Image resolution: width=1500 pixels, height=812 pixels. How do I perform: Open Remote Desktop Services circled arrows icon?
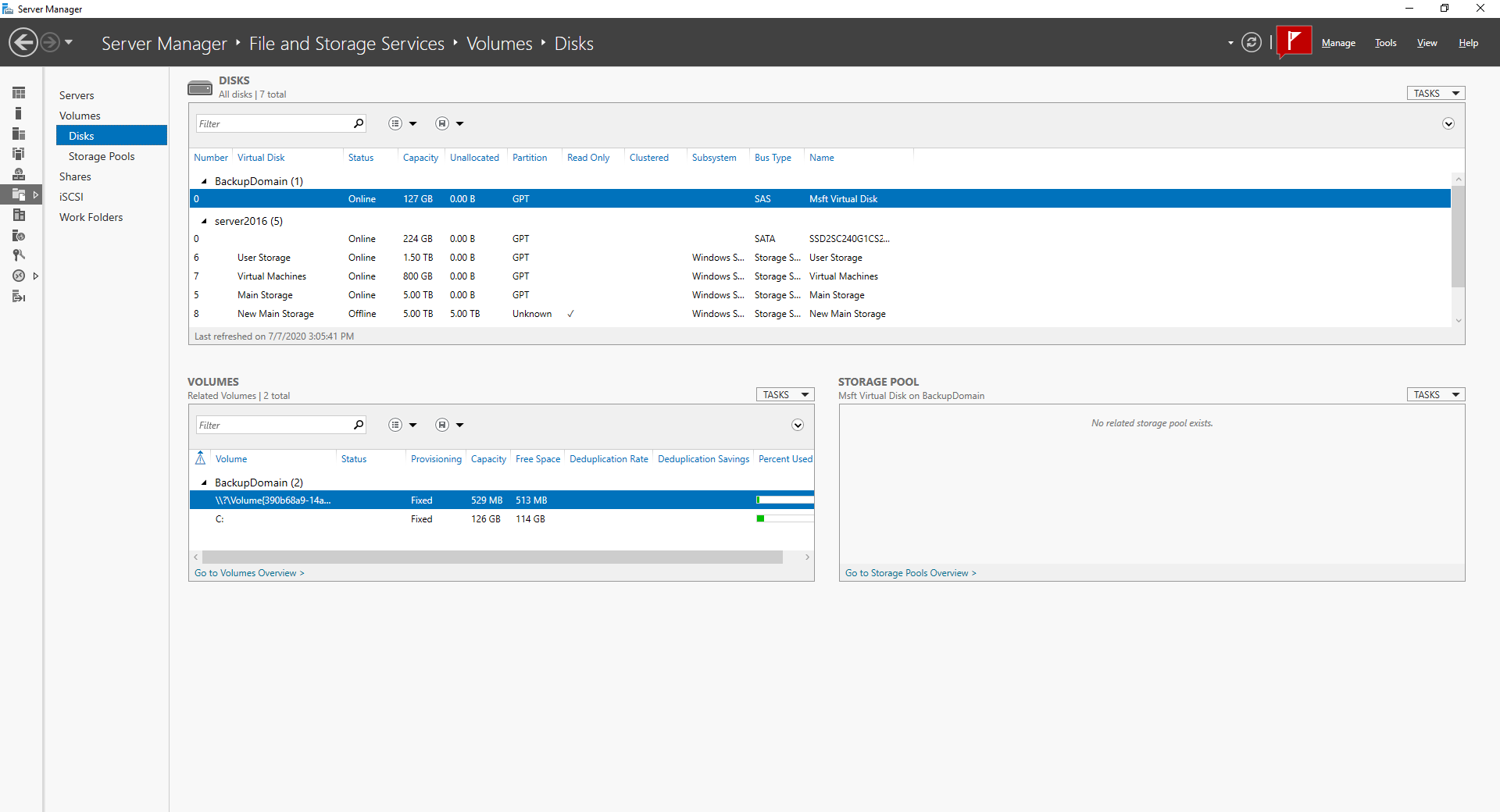tap(19, 276)
